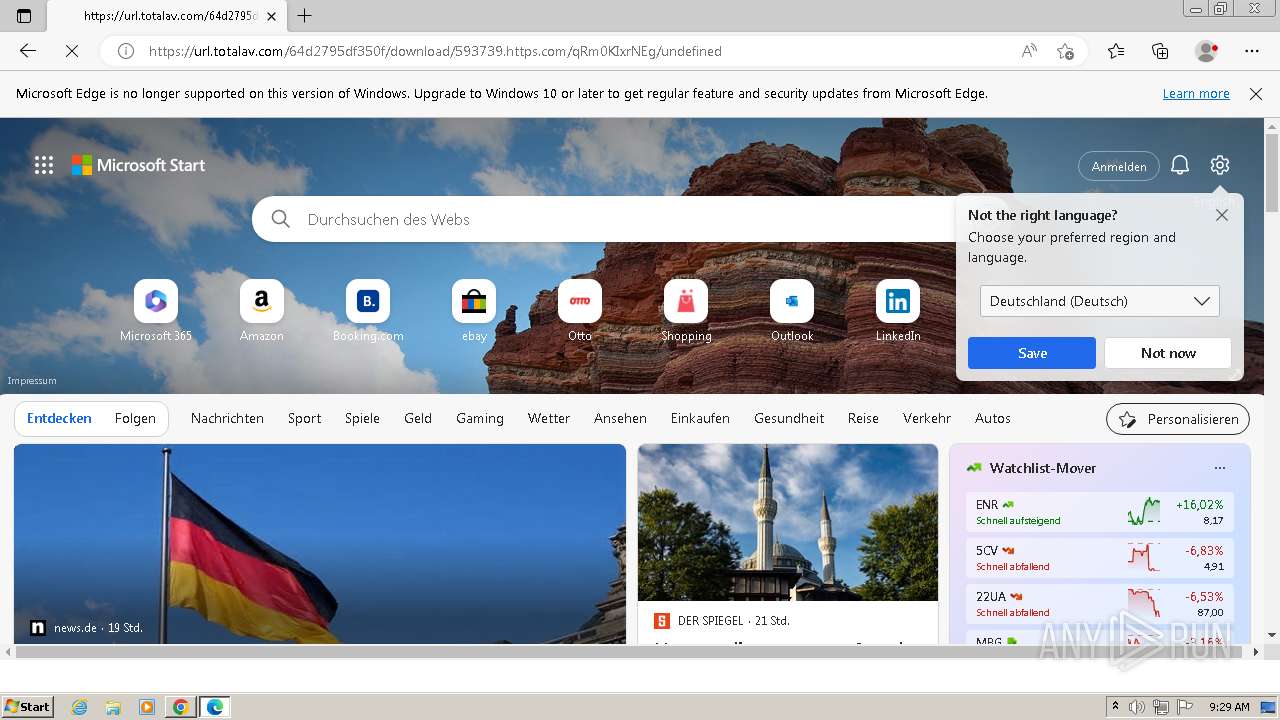Open the Reise category
This screenshot has height=720, width=1280.
click(x=863, y=419)
